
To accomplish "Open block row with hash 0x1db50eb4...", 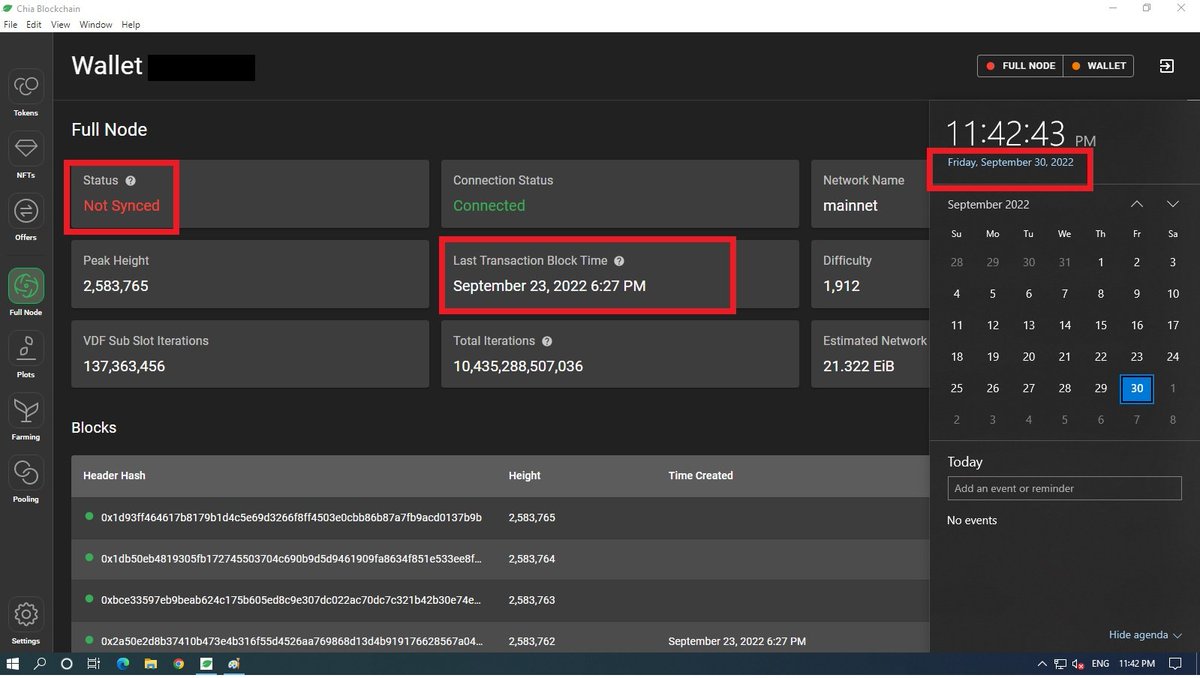I will [500, 559].
